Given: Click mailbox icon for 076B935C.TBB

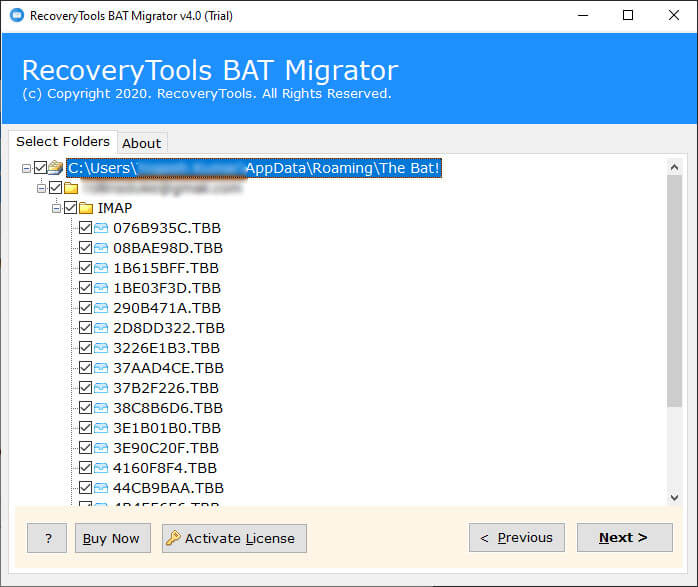Looking at the screenshot, I should (x=101, y=228).
